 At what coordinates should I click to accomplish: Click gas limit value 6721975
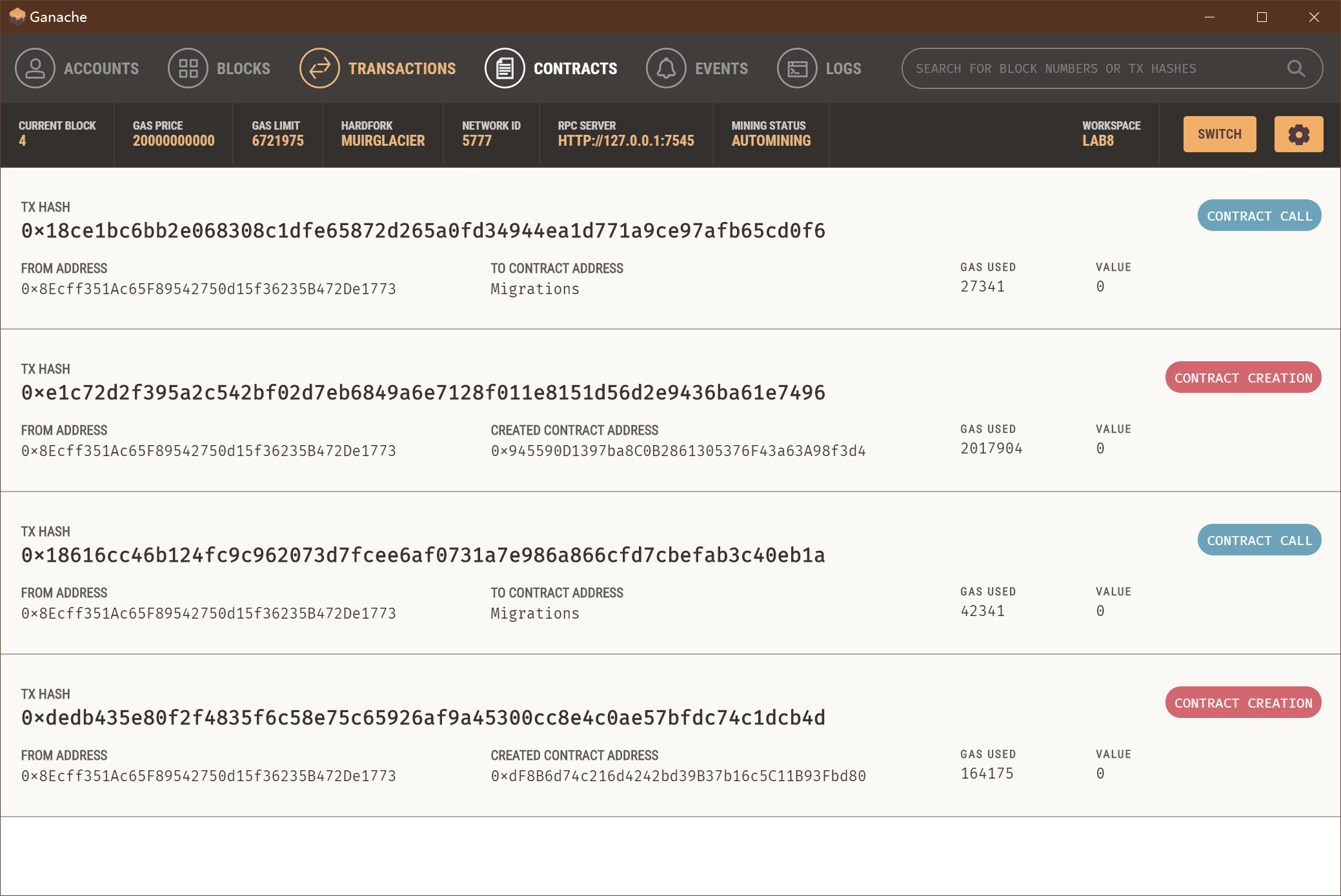click(277, 141)
